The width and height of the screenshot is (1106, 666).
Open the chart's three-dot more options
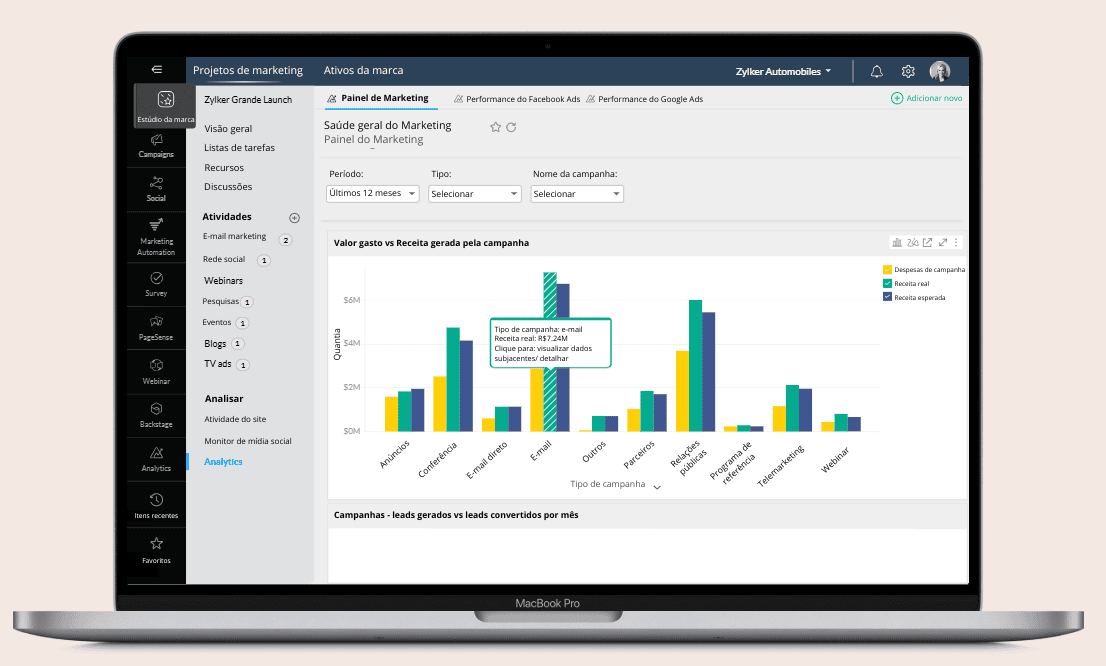tap(956, 243)
